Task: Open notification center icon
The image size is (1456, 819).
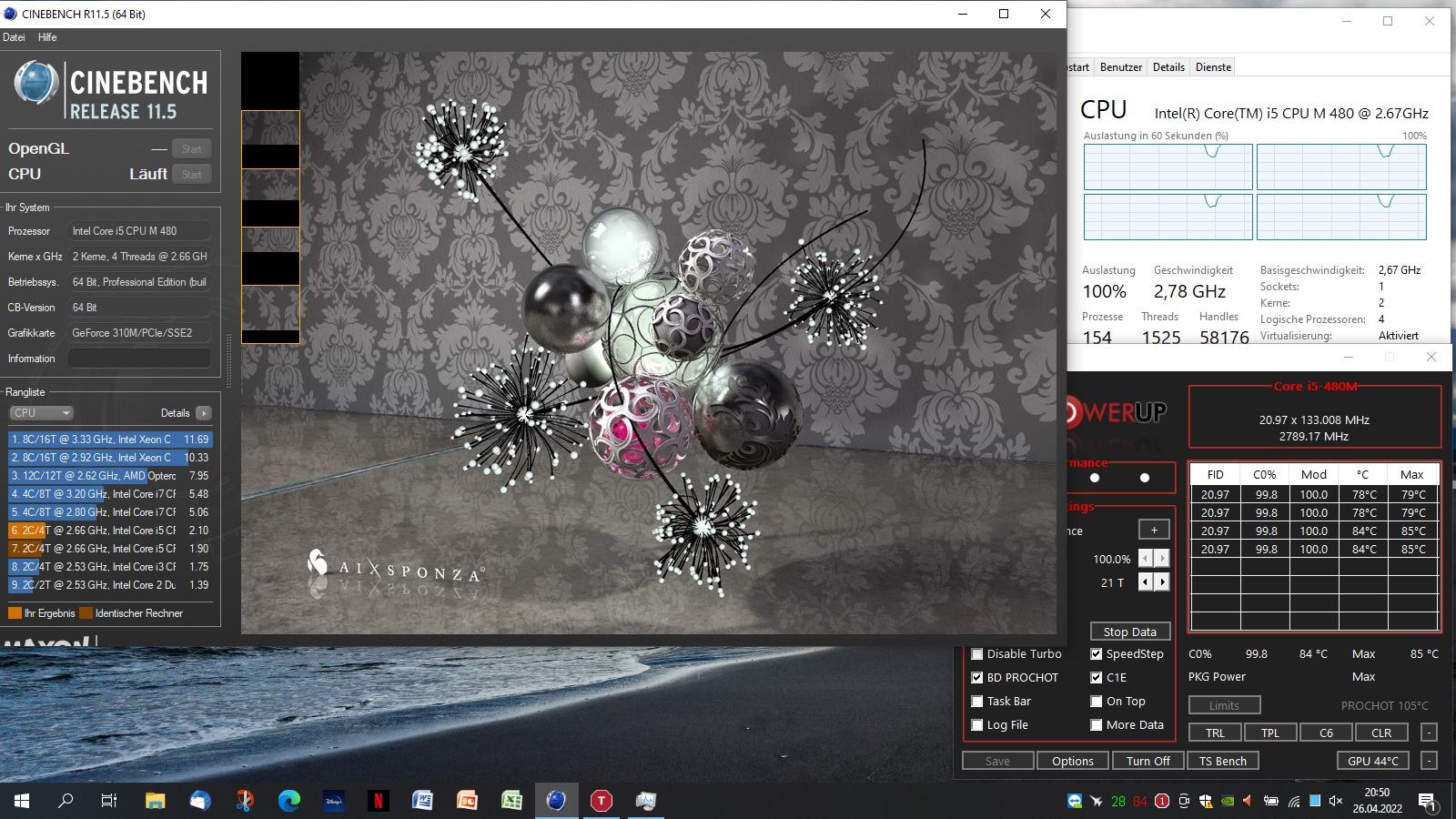Action: point(1428,802)
